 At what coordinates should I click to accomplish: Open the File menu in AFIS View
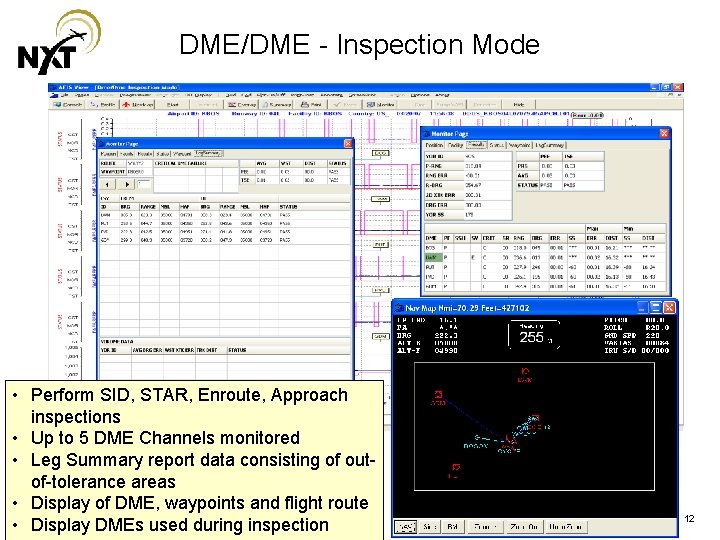[65, 95]
